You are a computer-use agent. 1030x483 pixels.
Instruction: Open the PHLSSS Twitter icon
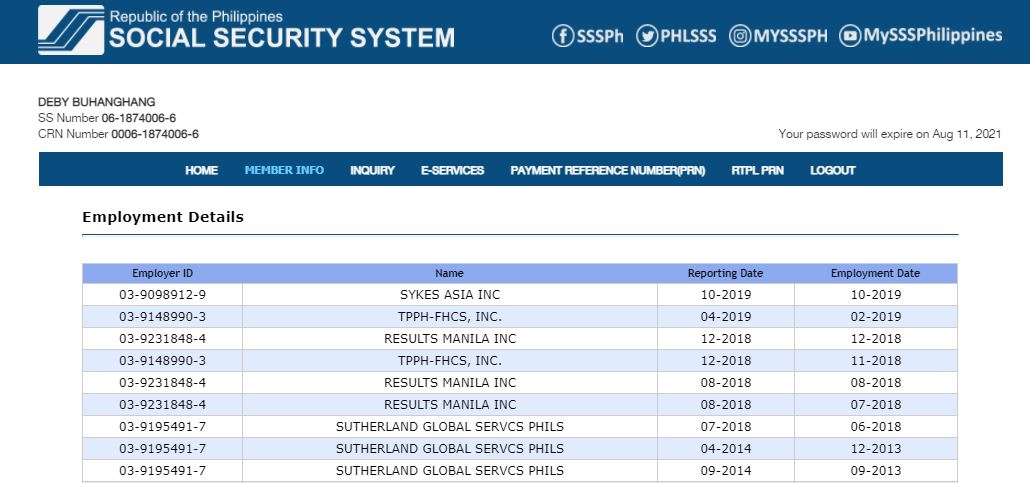click(x=648, y=36)
